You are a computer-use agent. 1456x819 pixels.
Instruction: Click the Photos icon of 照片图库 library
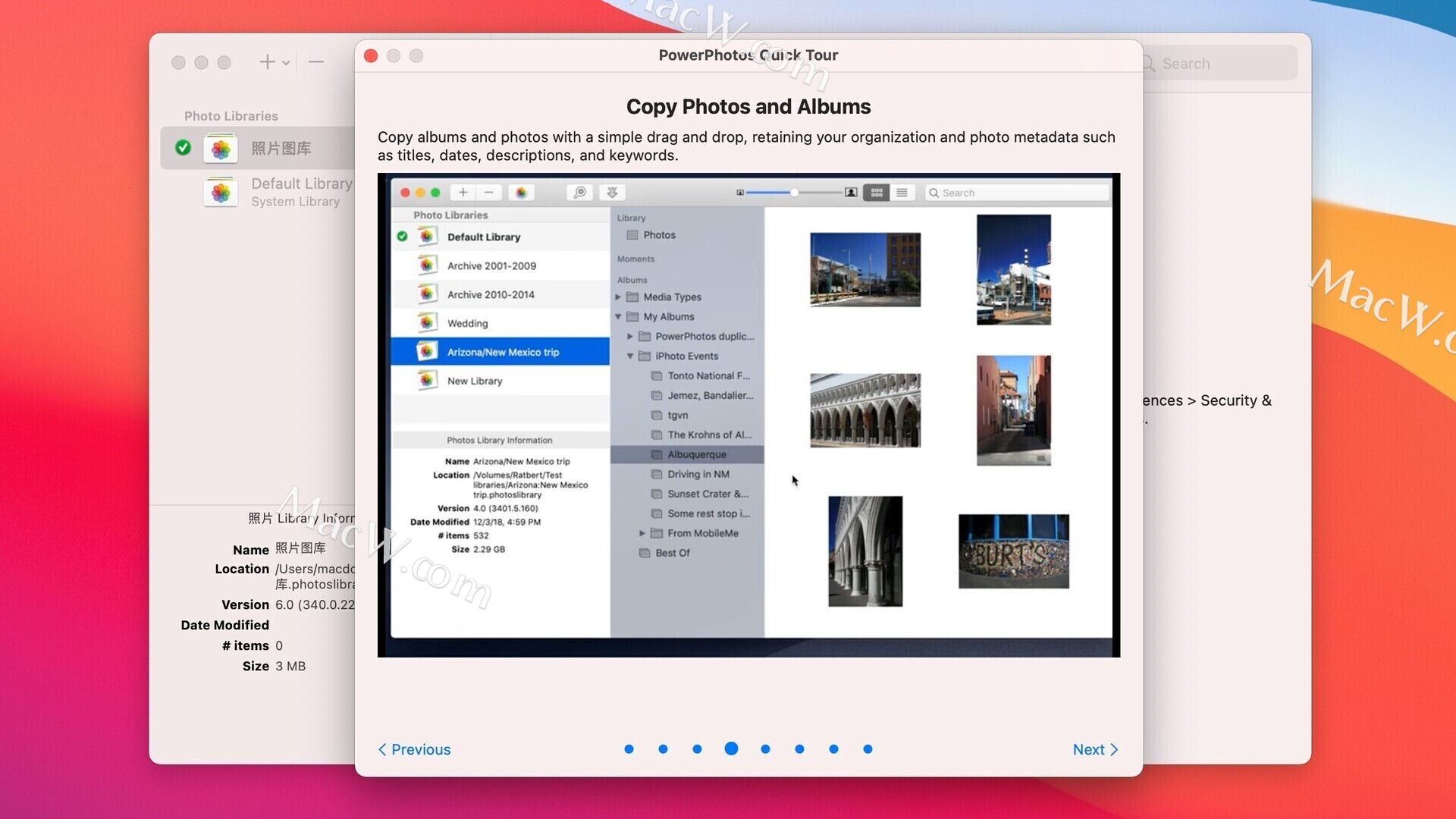pyautogui.click(x=221, y=149)
